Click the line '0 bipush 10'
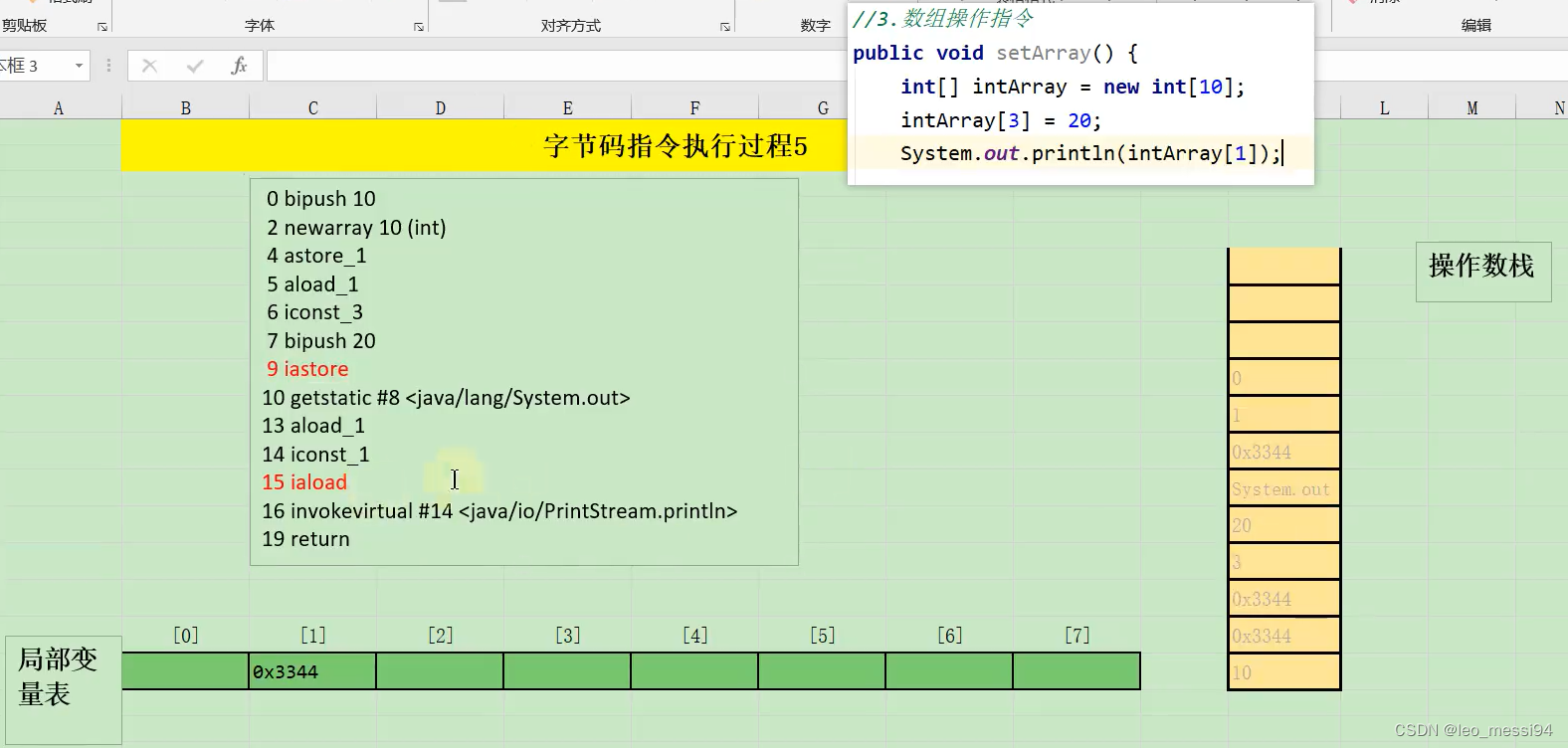 click(321, 199)
